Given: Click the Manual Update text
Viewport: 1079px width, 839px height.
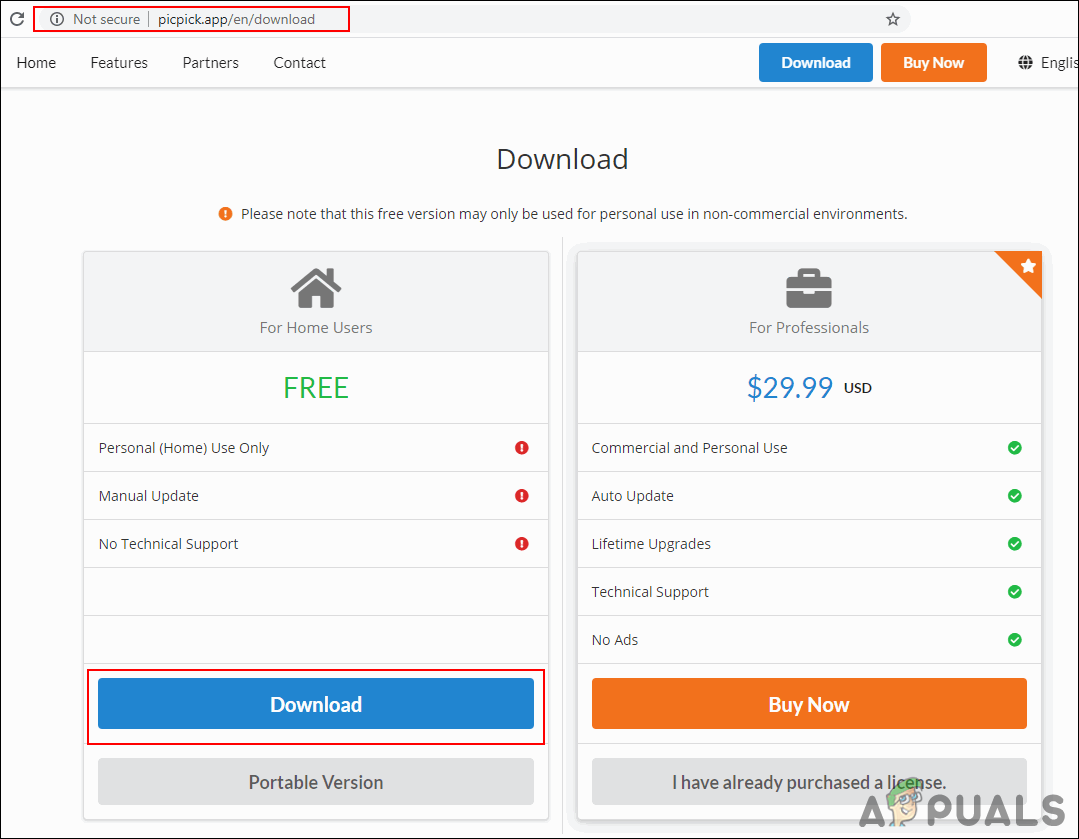Looking at the screenshot, I should point(149,496).
